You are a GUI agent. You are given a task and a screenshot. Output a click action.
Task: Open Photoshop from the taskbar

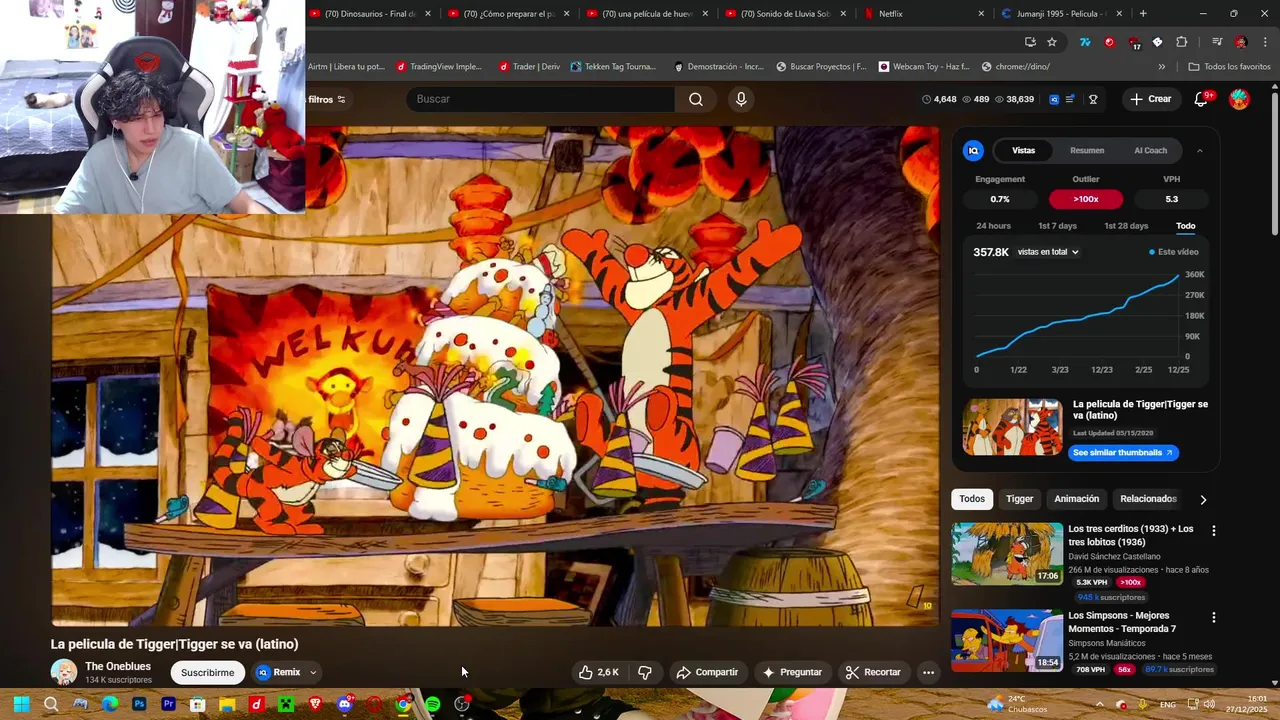coord(139,704)
